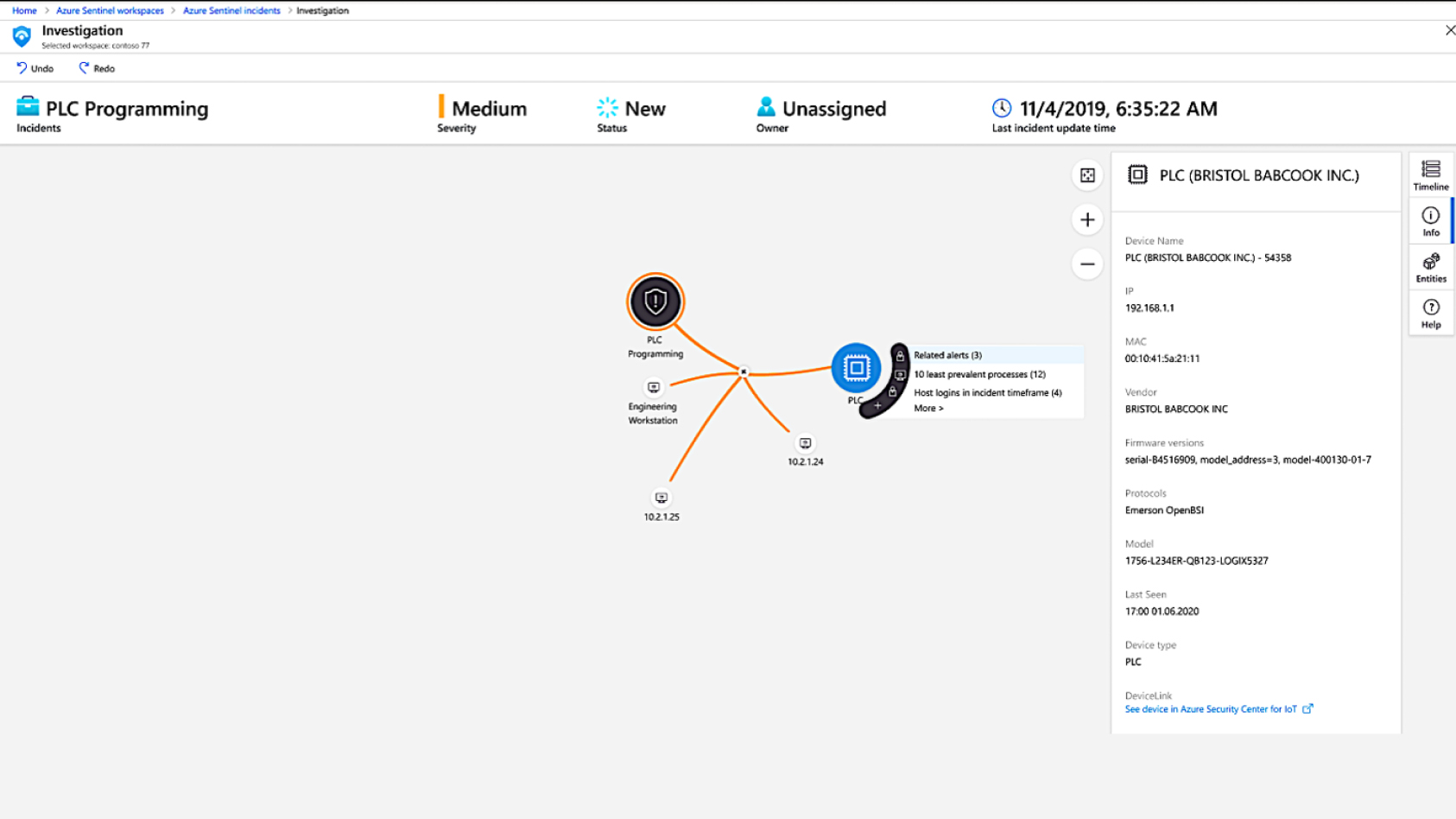Select the blue PLC device node
This screenshot has height=819, width=1456.
(856, 368)
